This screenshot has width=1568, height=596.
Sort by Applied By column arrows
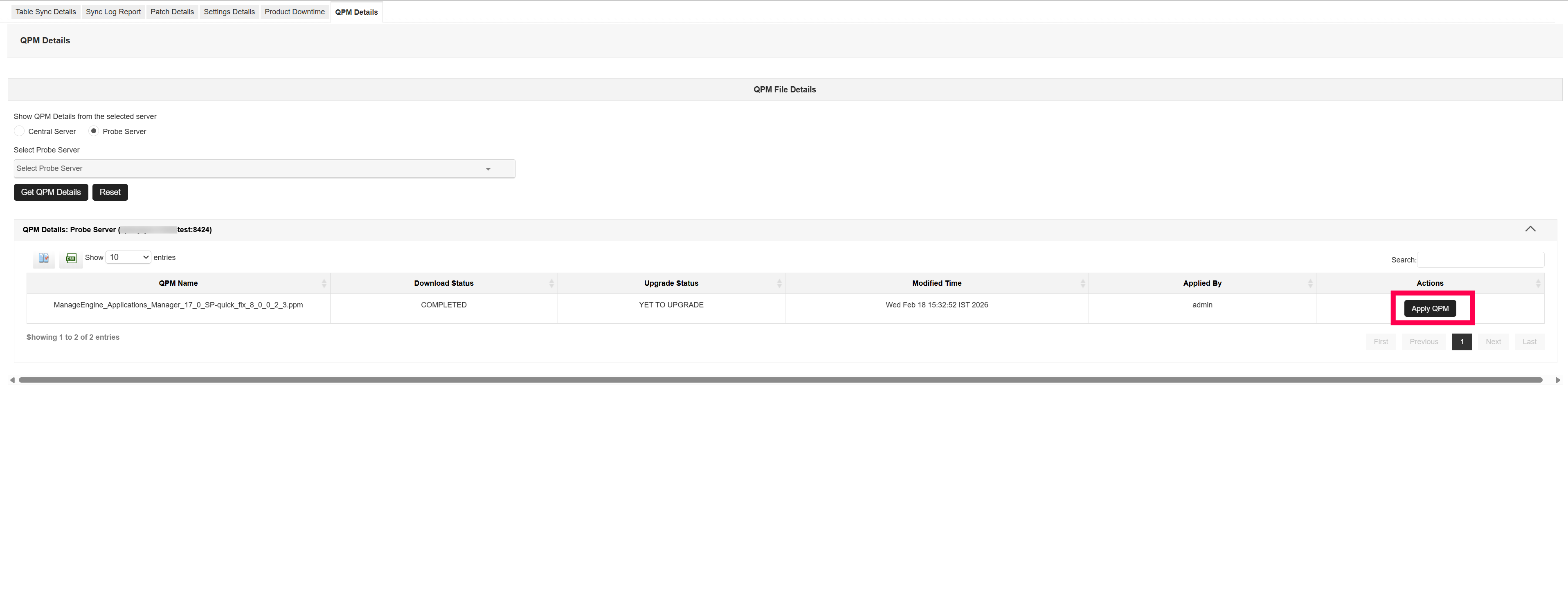(1310, 283)
